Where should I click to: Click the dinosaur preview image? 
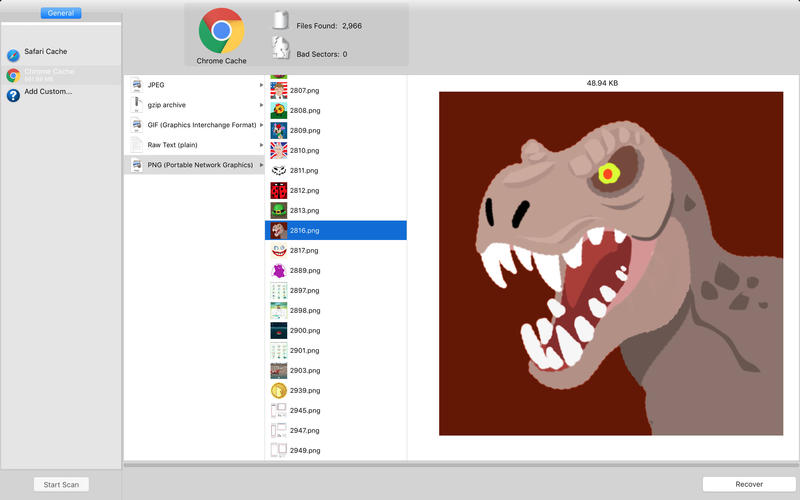click(x=611, y=263)
